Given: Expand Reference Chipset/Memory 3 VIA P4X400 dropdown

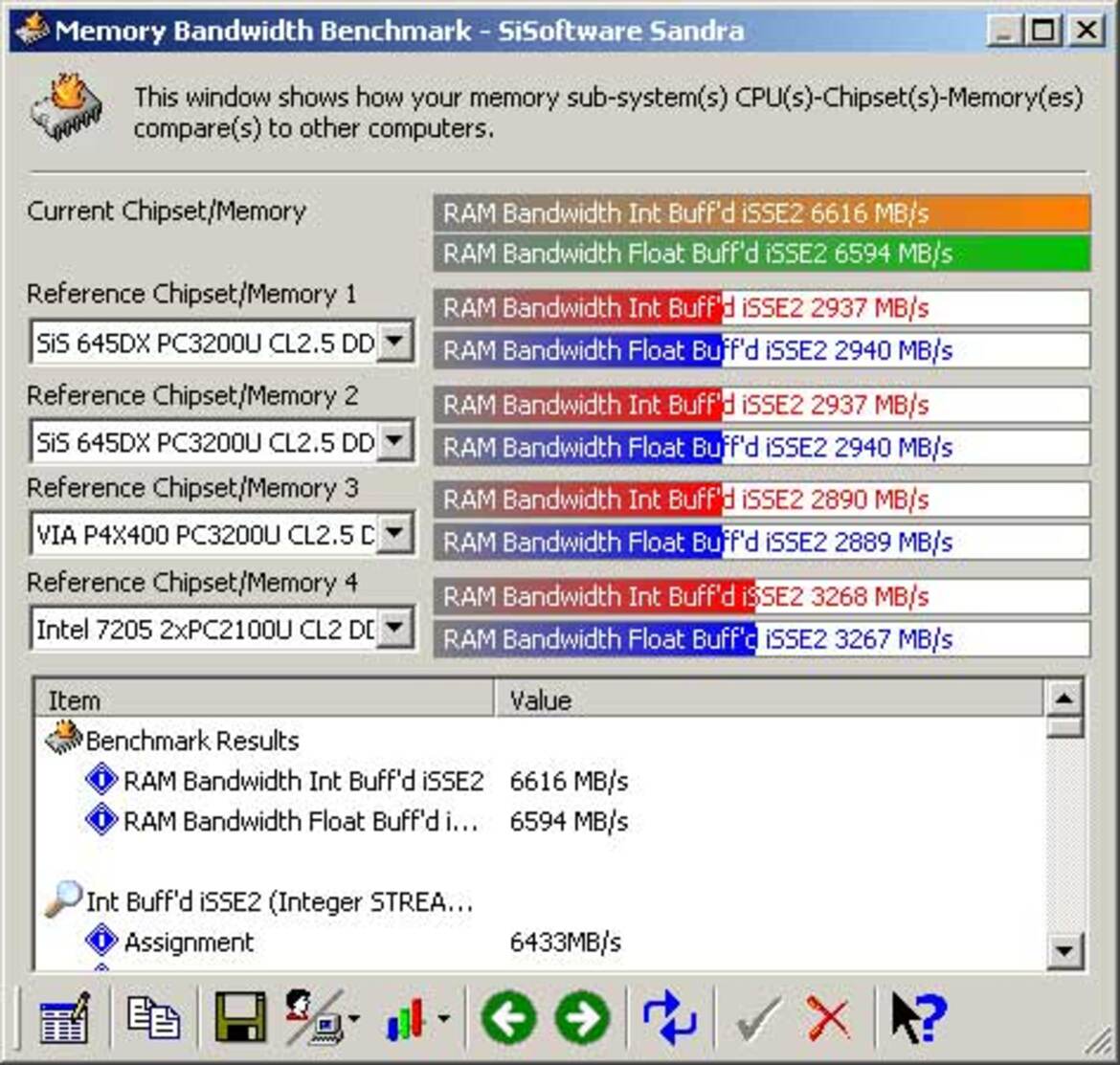Looking at the screenshot, I should click(x=394, y=533).
